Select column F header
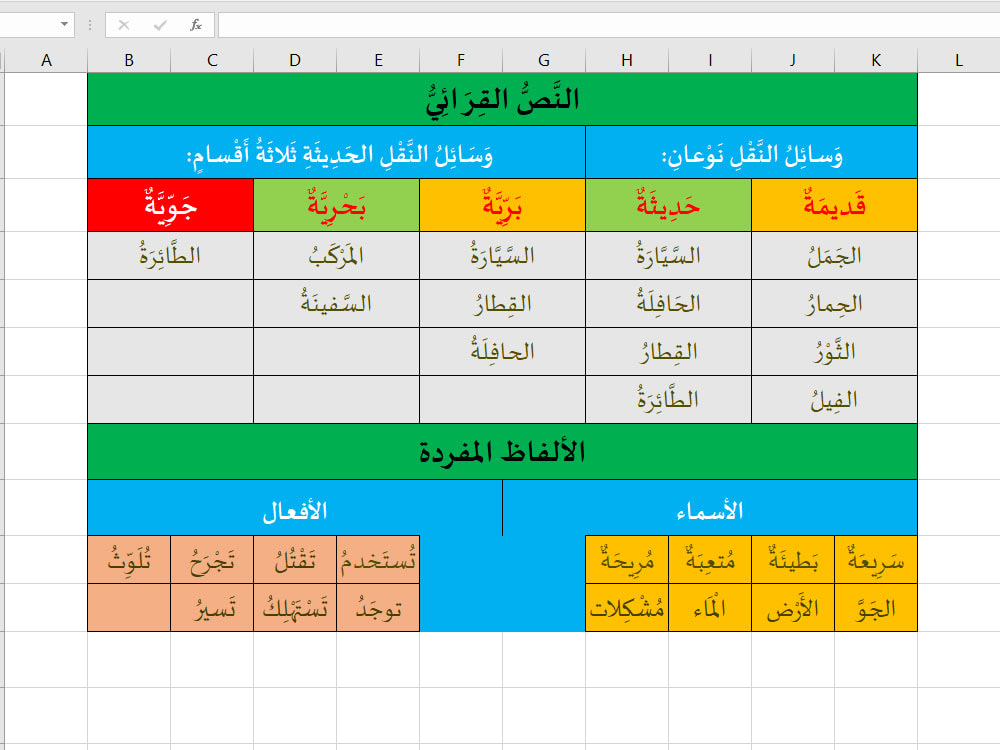Screen dimensions: 1000x750 click(461, 61)
